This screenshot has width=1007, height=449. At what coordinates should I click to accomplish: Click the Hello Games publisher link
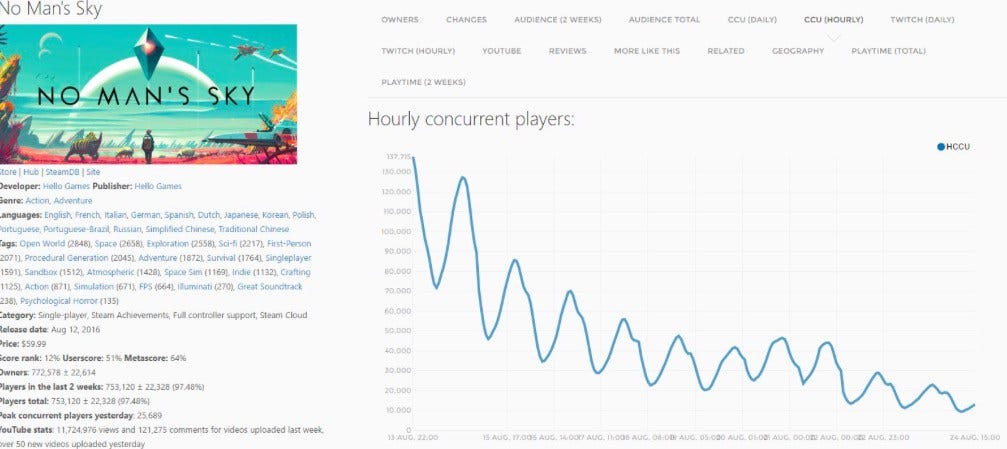158,186
